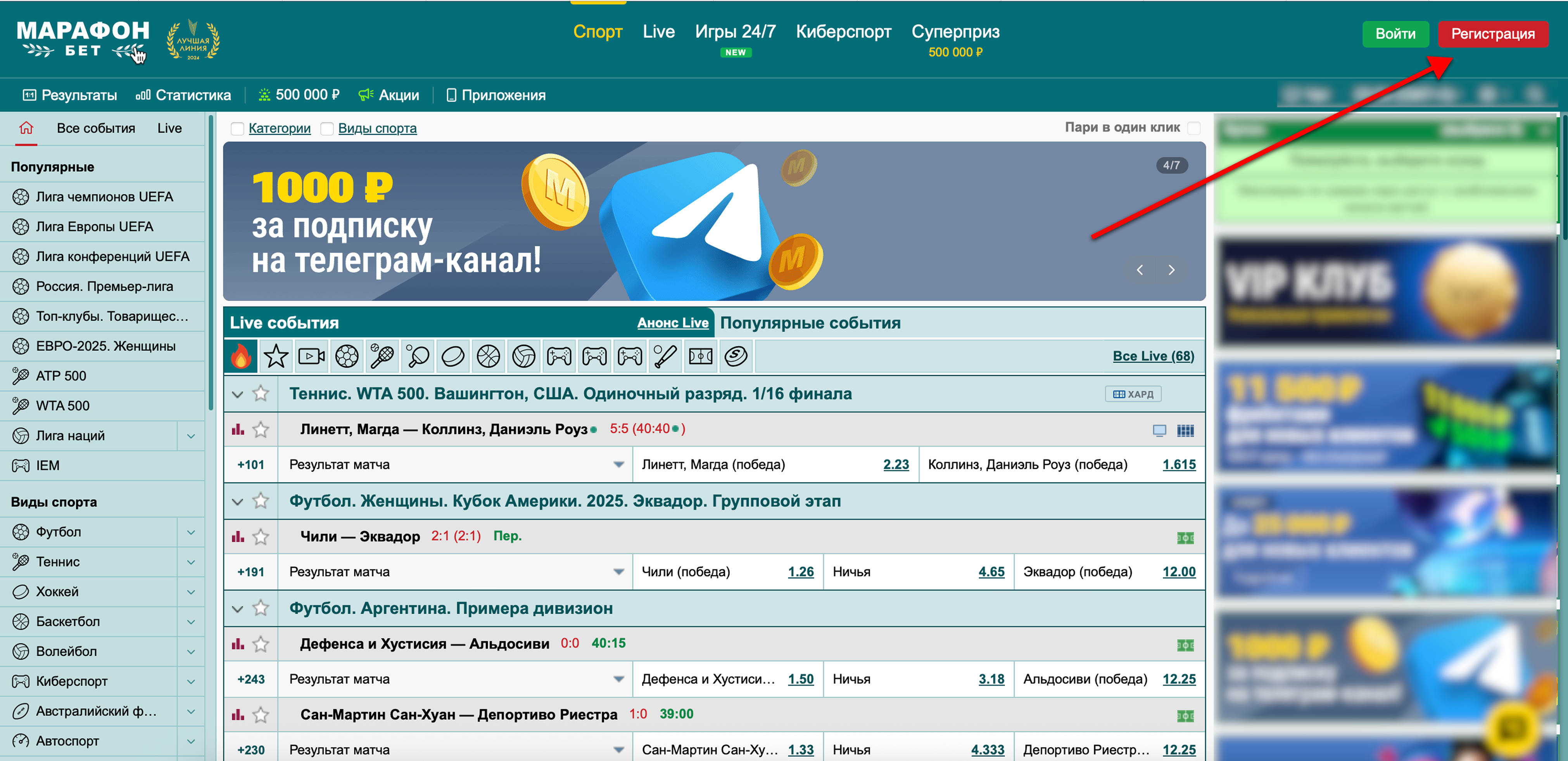Image resolution: width=1568 pixels, height=761 pixels.
Task: Go to next banner slide arrow
Action: 1171,270
